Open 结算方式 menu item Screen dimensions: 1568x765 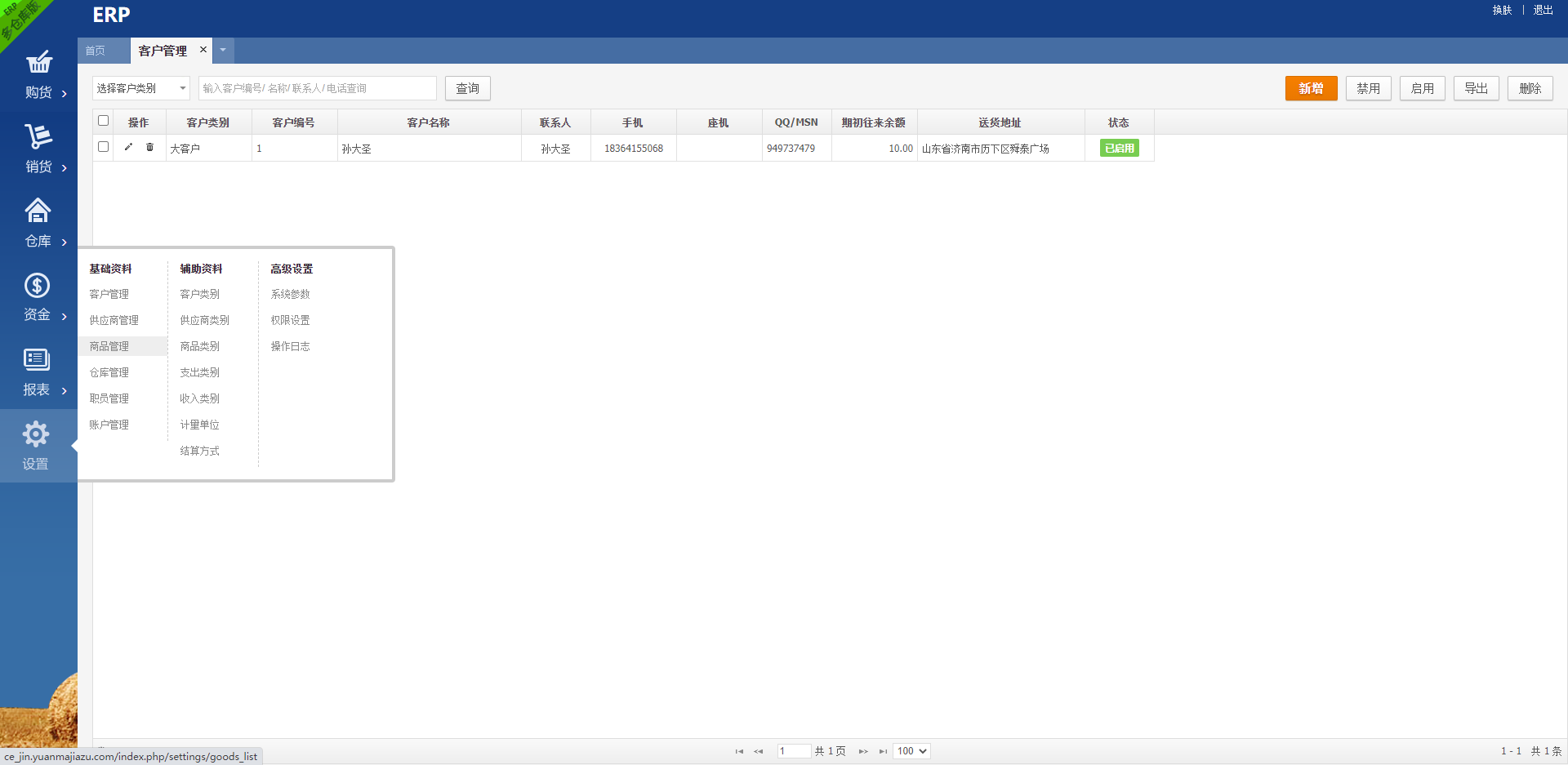[x=200, y=451]
